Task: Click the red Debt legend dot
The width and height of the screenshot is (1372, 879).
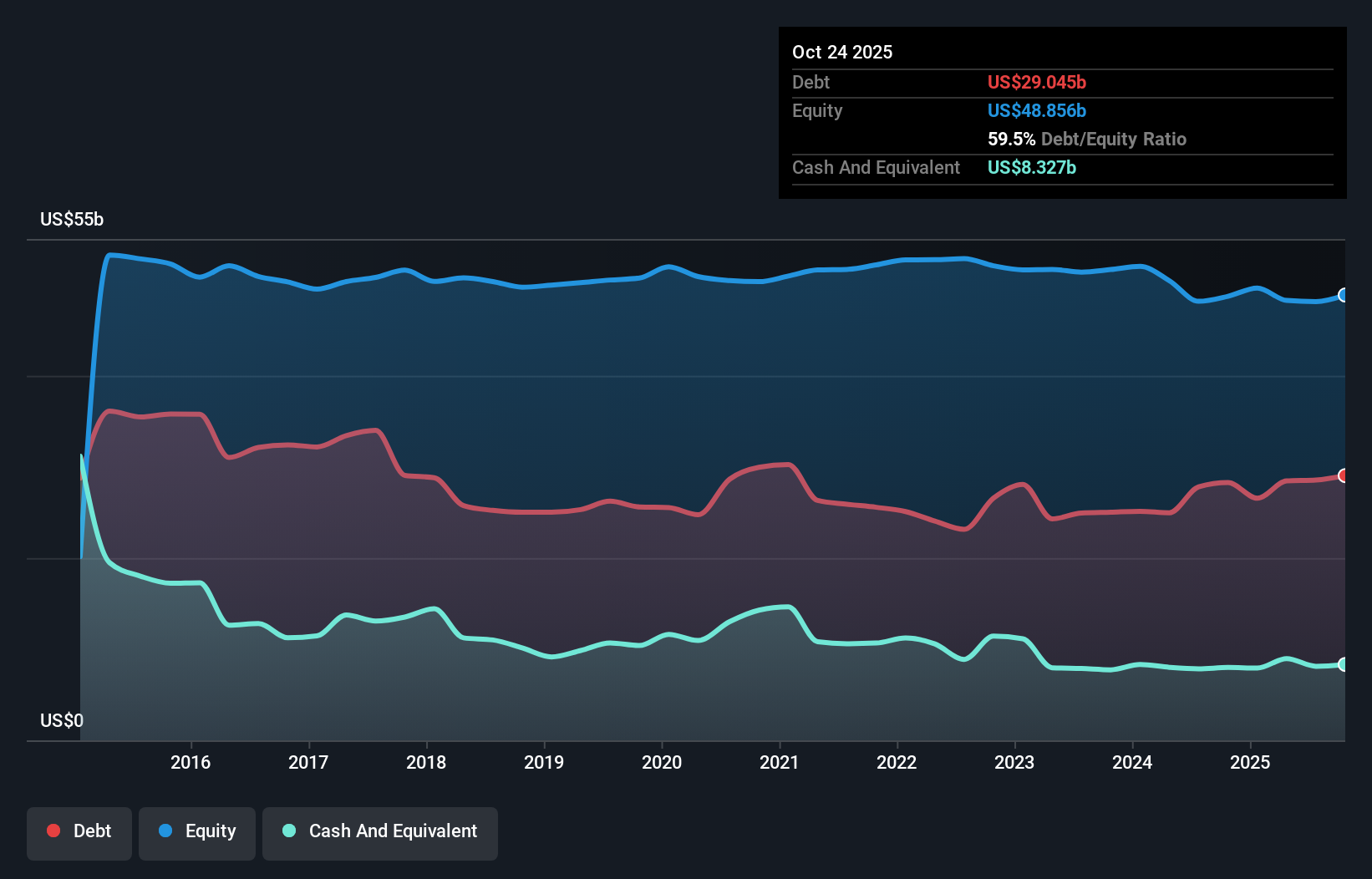Action: click(x=53, y=831)
